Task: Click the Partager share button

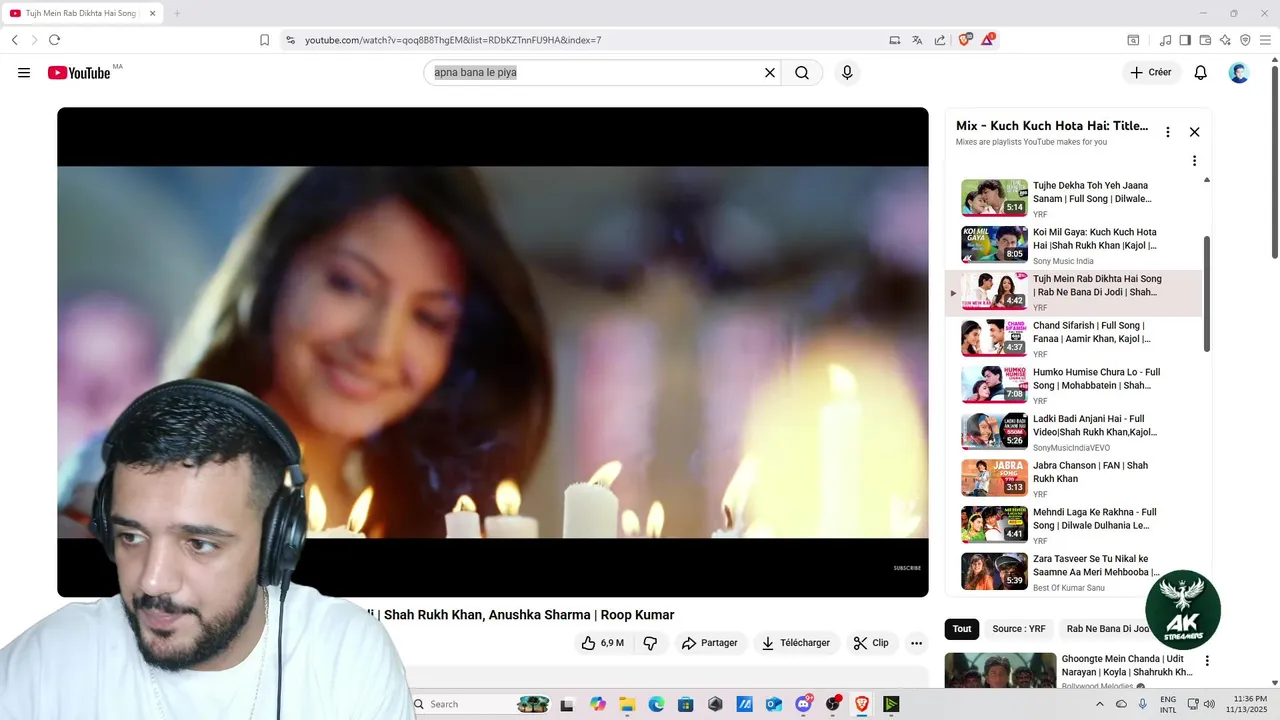Action: (709, 643)
